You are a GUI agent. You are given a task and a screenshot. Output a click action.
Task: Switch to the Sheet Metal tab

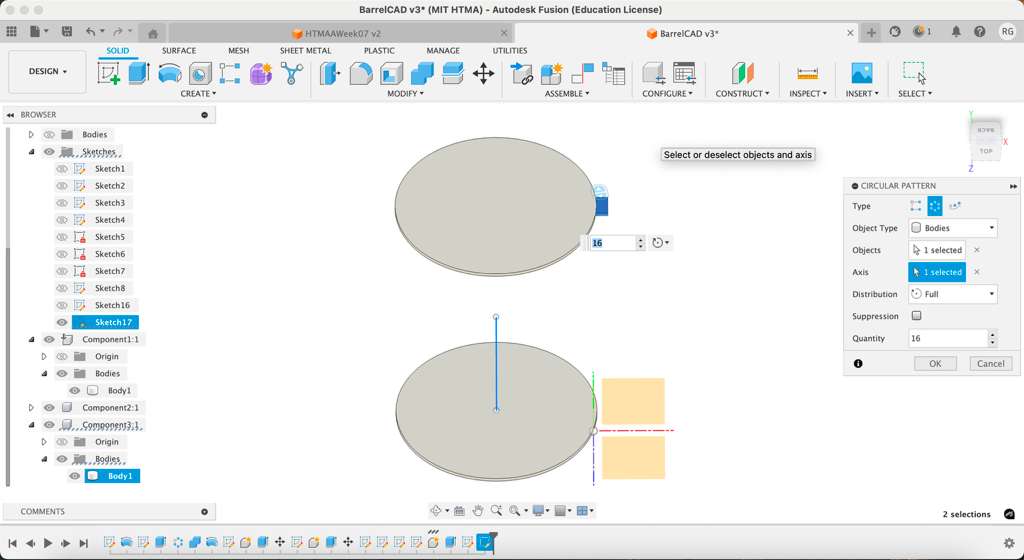[305, 50]
